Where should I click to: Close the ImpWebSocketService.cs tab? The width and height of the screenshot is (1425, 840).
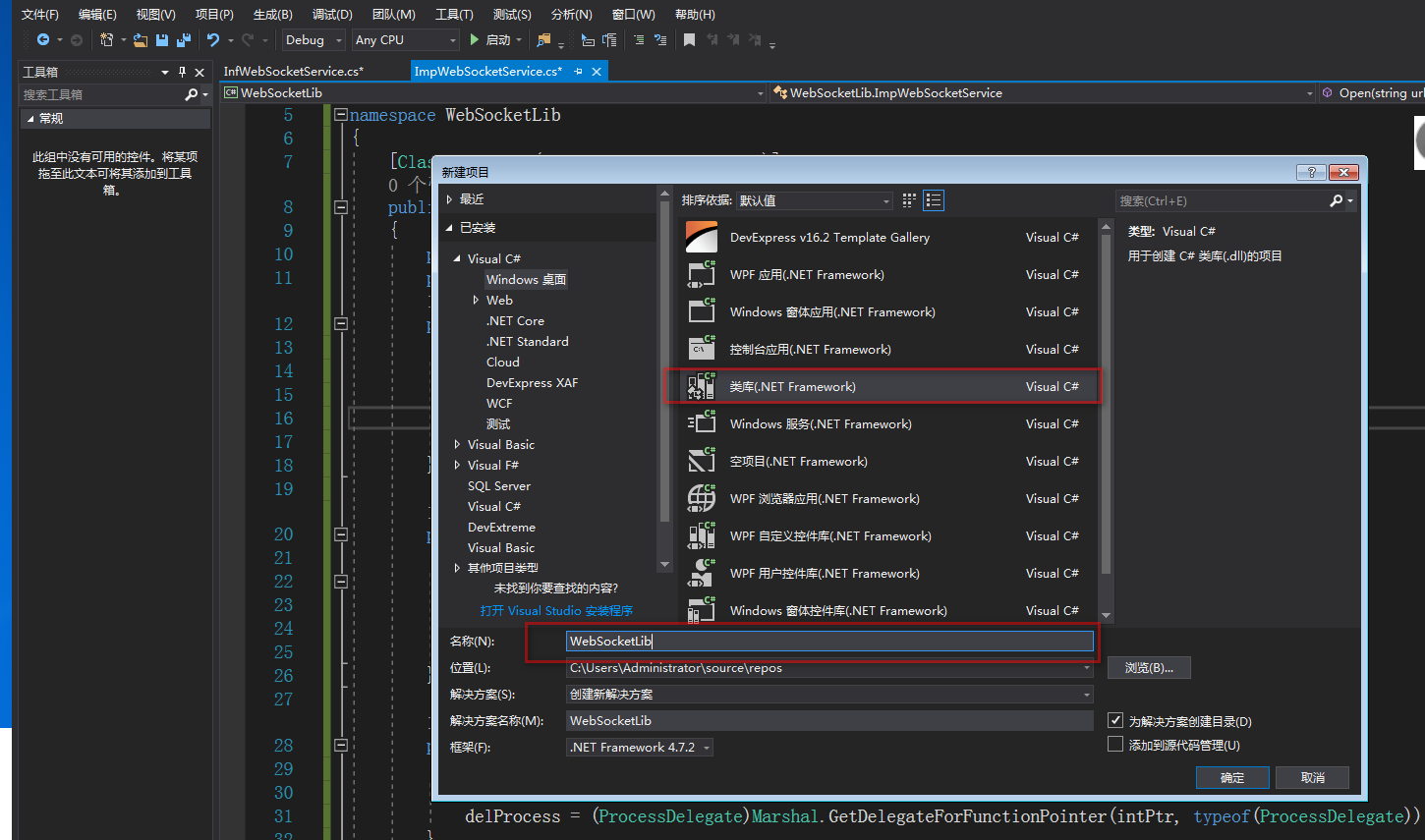coord(596,72)
